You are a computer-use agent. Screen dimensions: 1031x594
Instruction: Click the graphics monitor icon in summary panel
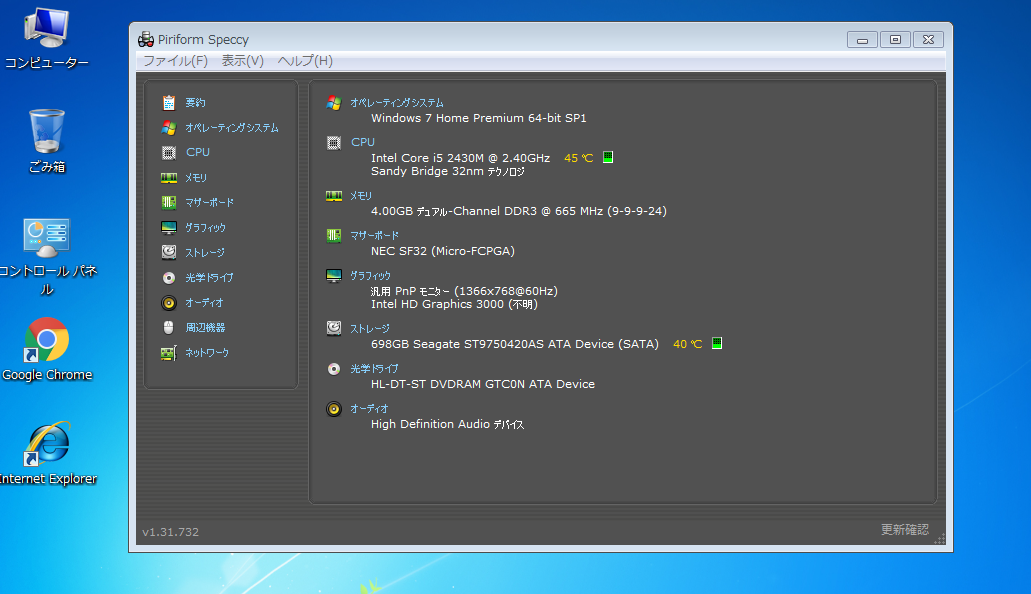tap(334, 276)
